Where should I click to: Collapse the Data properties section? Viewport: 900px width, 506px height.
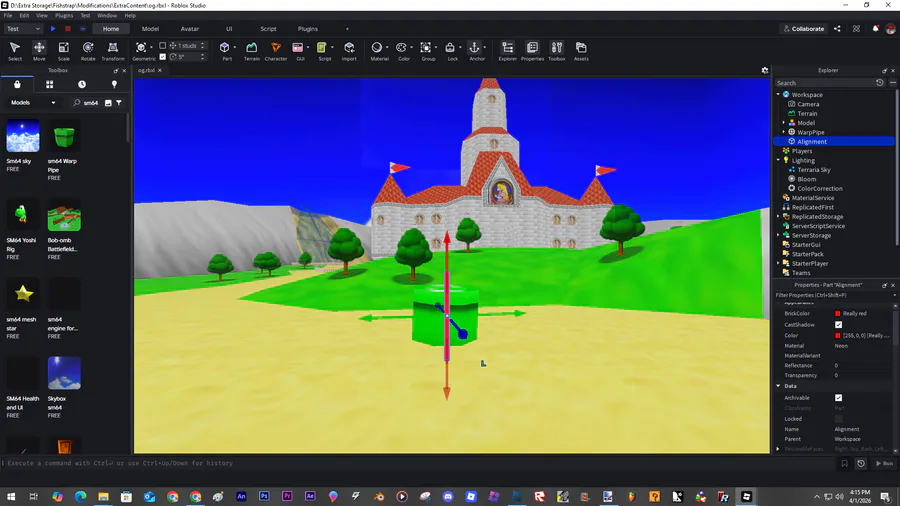(x=778, y=386)
